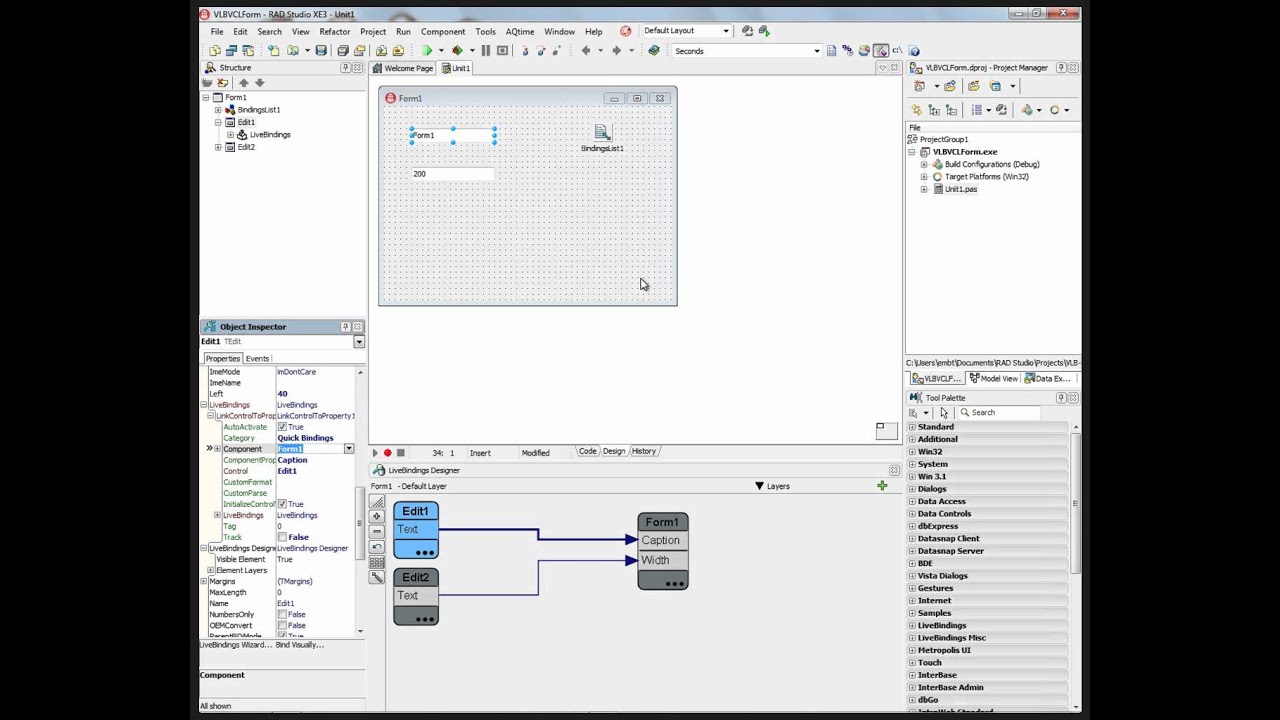Screen dimensions: 1280x720
Task: Switch to the Events tab in Object Inspector
Action: coord(257,358)
